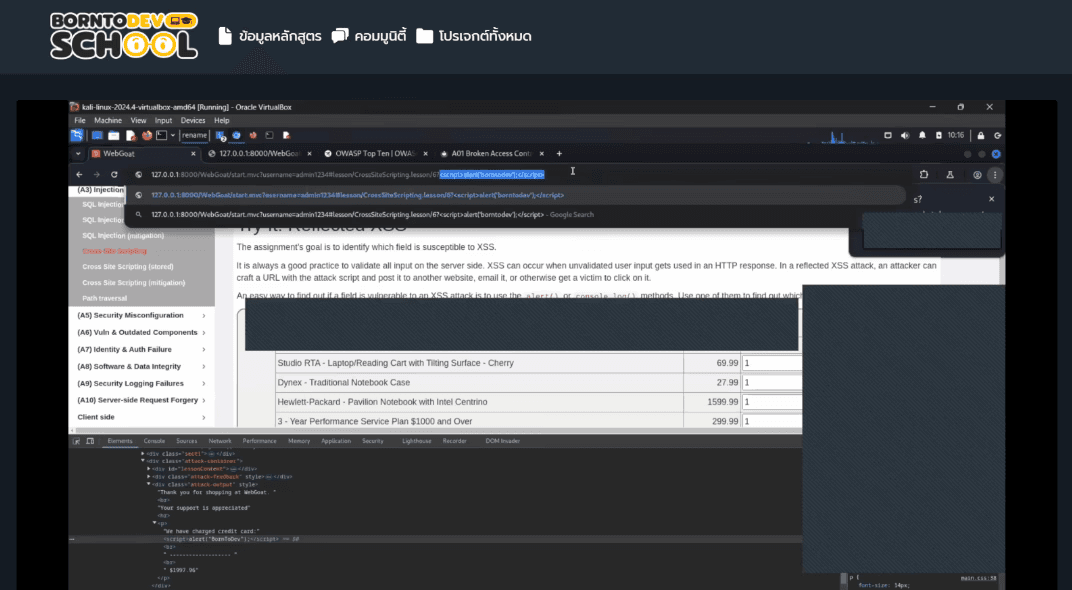Open the VirtualBox View menu

click(138, 120)
